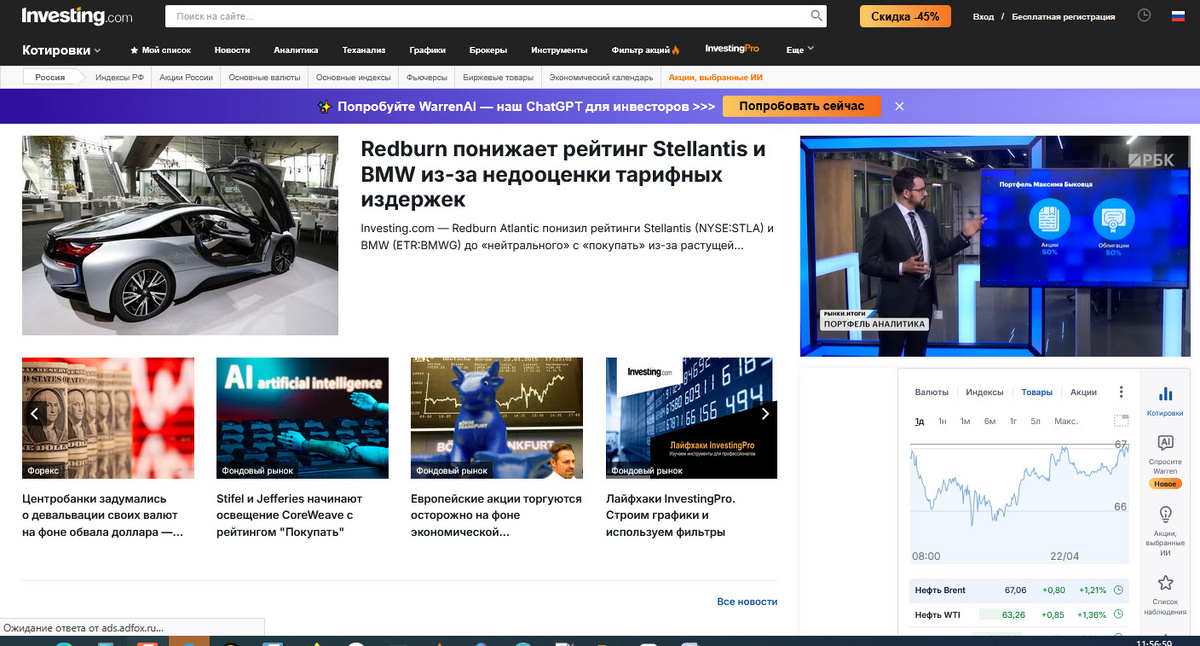Click the WarrenAI sparkle icon in banner
Image resolution: width=1200 pixels, height=646 pixels.
point(325,106)
